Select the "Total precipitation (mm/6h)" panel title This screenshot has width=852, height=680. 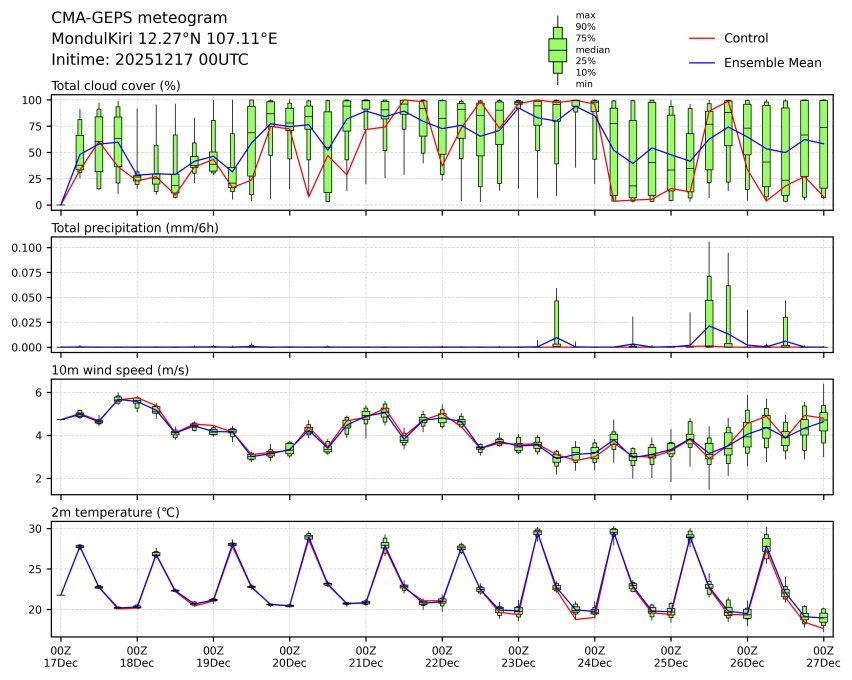coord(135,227)
